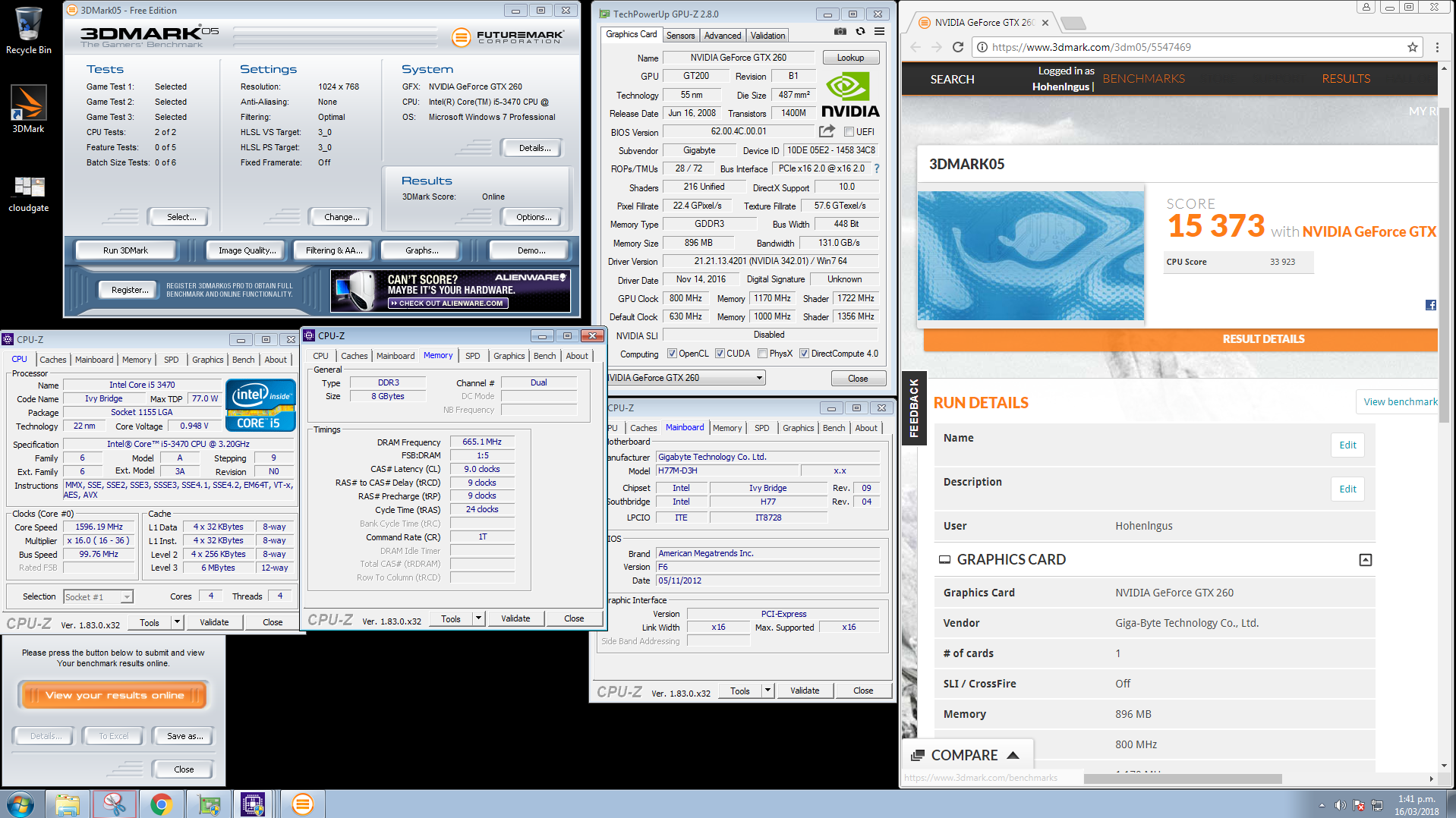
Task: Toggle the PhysX checkbox
Action: pos(762,354)
